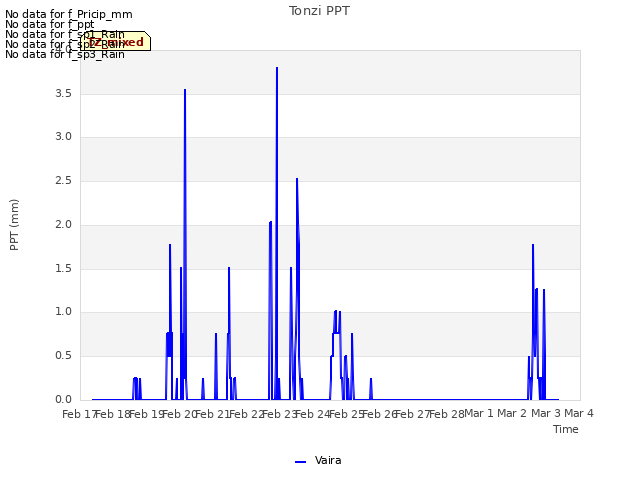640x480 pixels.
Task: Click the 3.5 mm peak near Feb 20
Action: click(185, 90)
